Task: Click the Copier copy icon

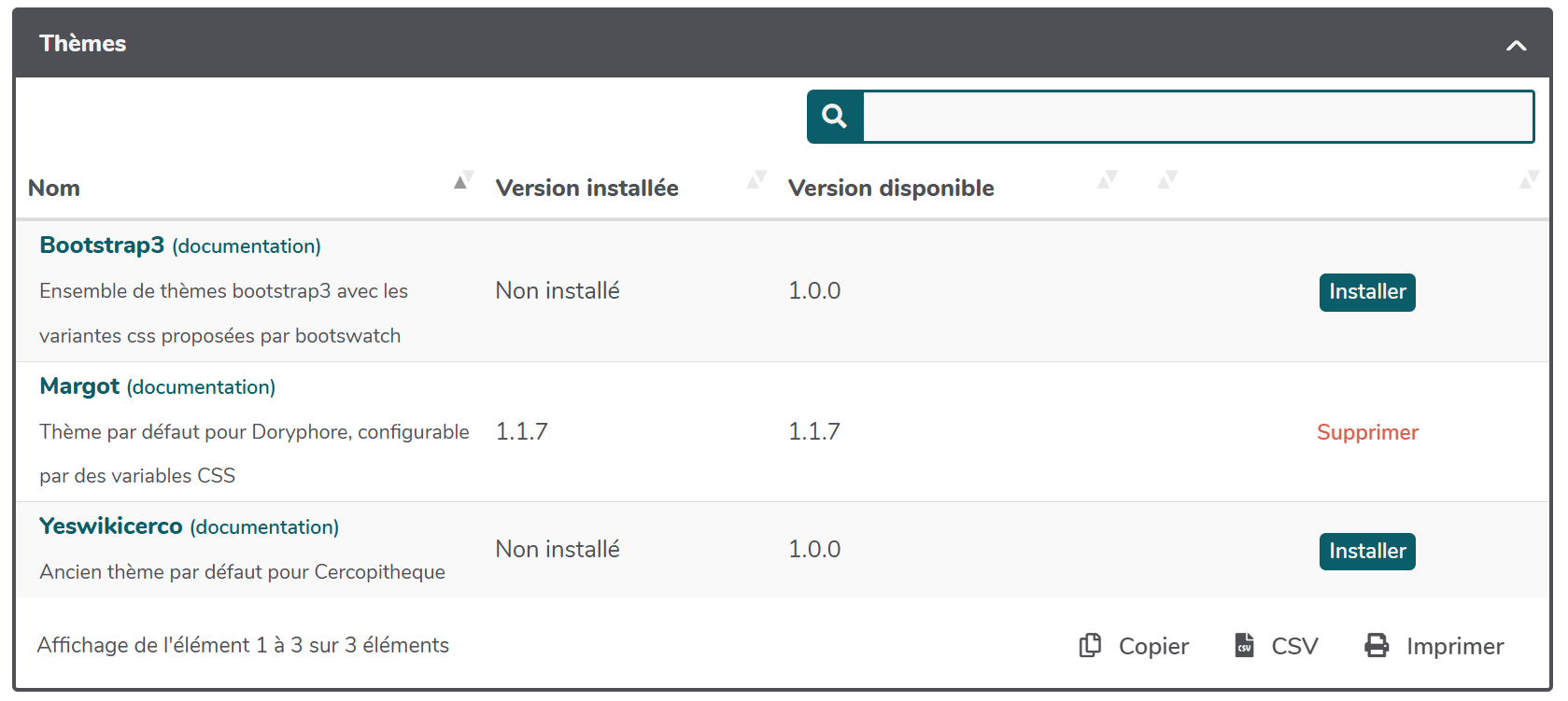Action: click(1090, 645)
